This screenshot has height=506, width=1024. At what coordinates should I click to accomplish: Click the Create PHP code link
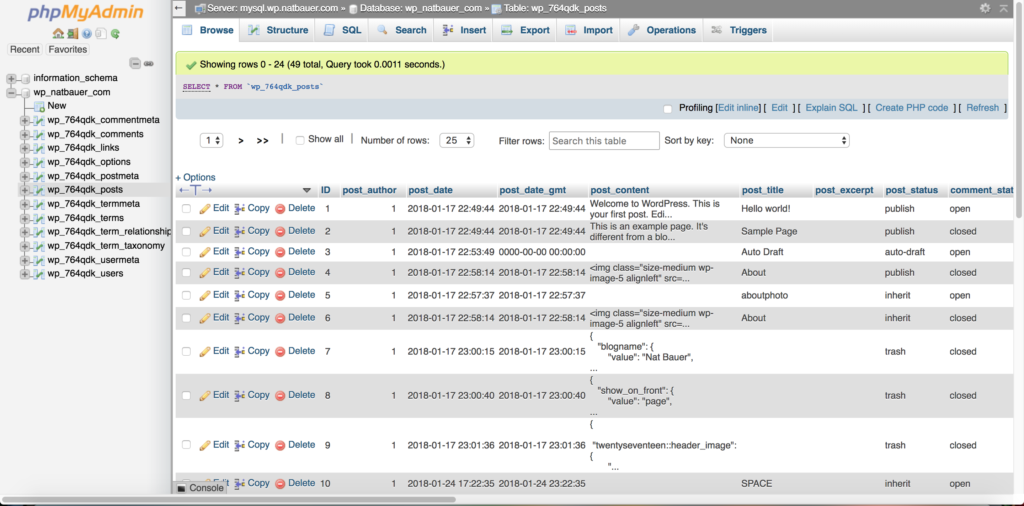912,108
